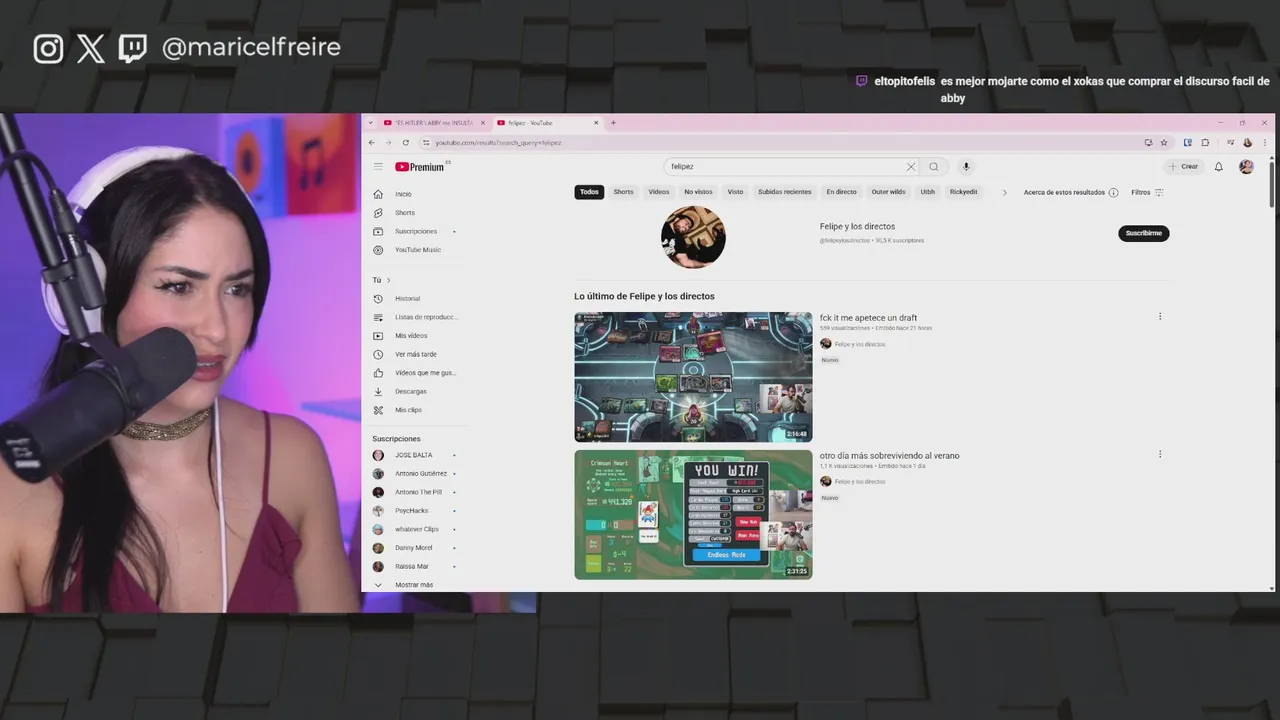Select the Subidas recientes chip
The height and width of the screenshot is (720, 1280).
click(785, 192)
